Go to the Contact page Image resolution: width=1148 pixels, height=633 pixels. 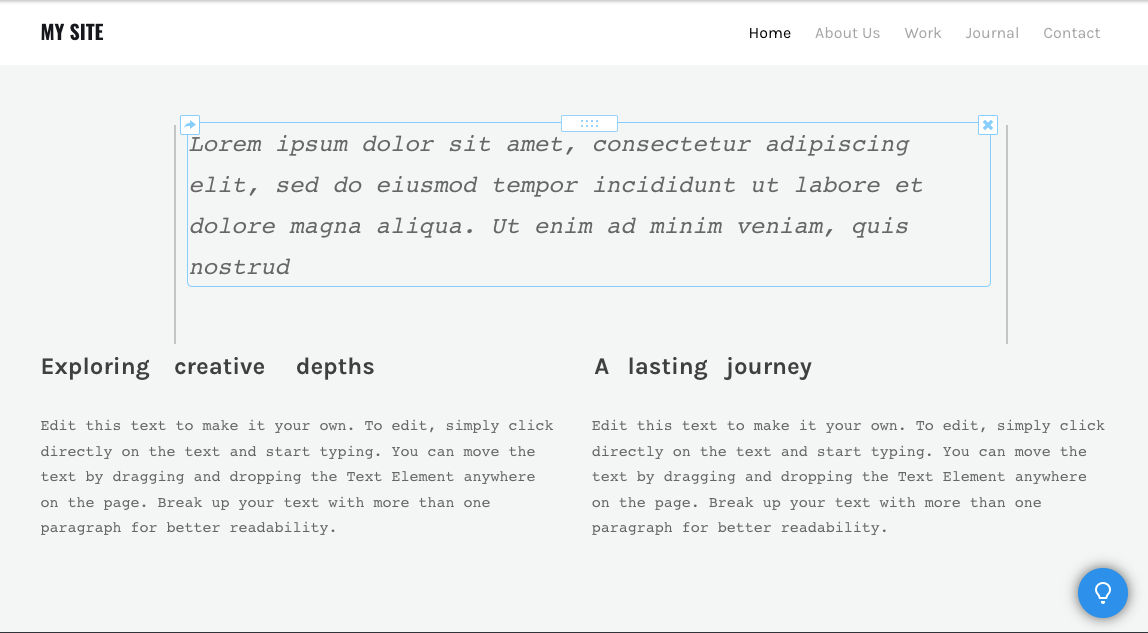1071,33
